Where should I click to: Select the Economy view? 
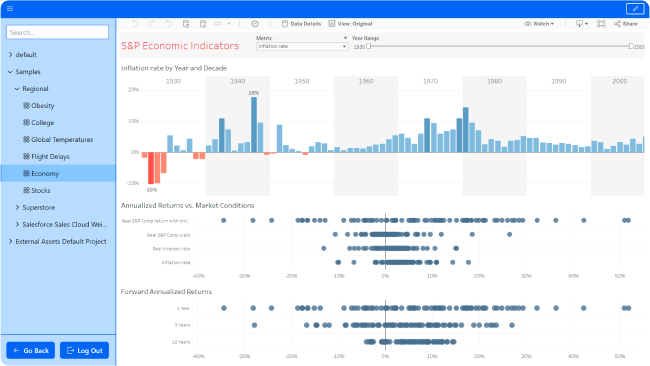click(58, 173)
